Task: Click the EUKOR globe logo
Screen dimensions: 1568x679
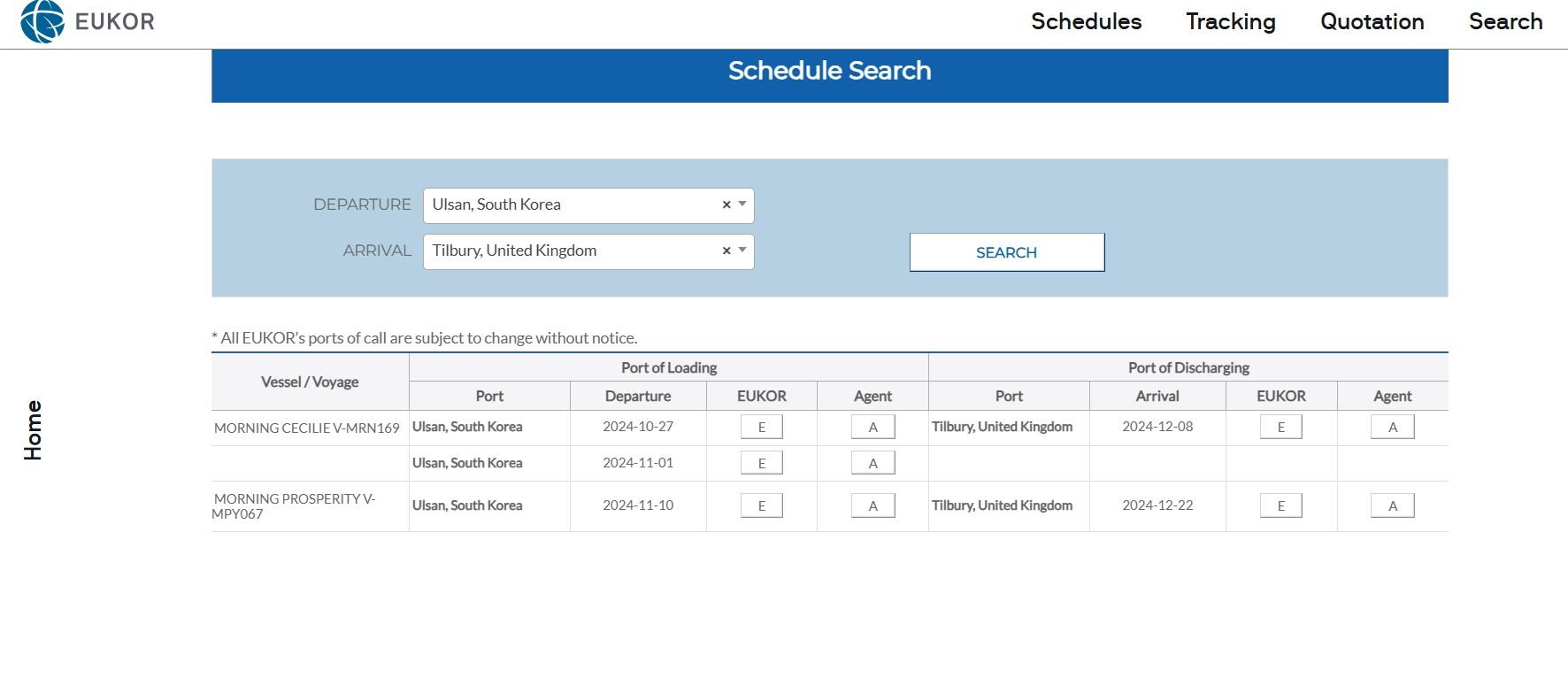Action: click(42, 21)
